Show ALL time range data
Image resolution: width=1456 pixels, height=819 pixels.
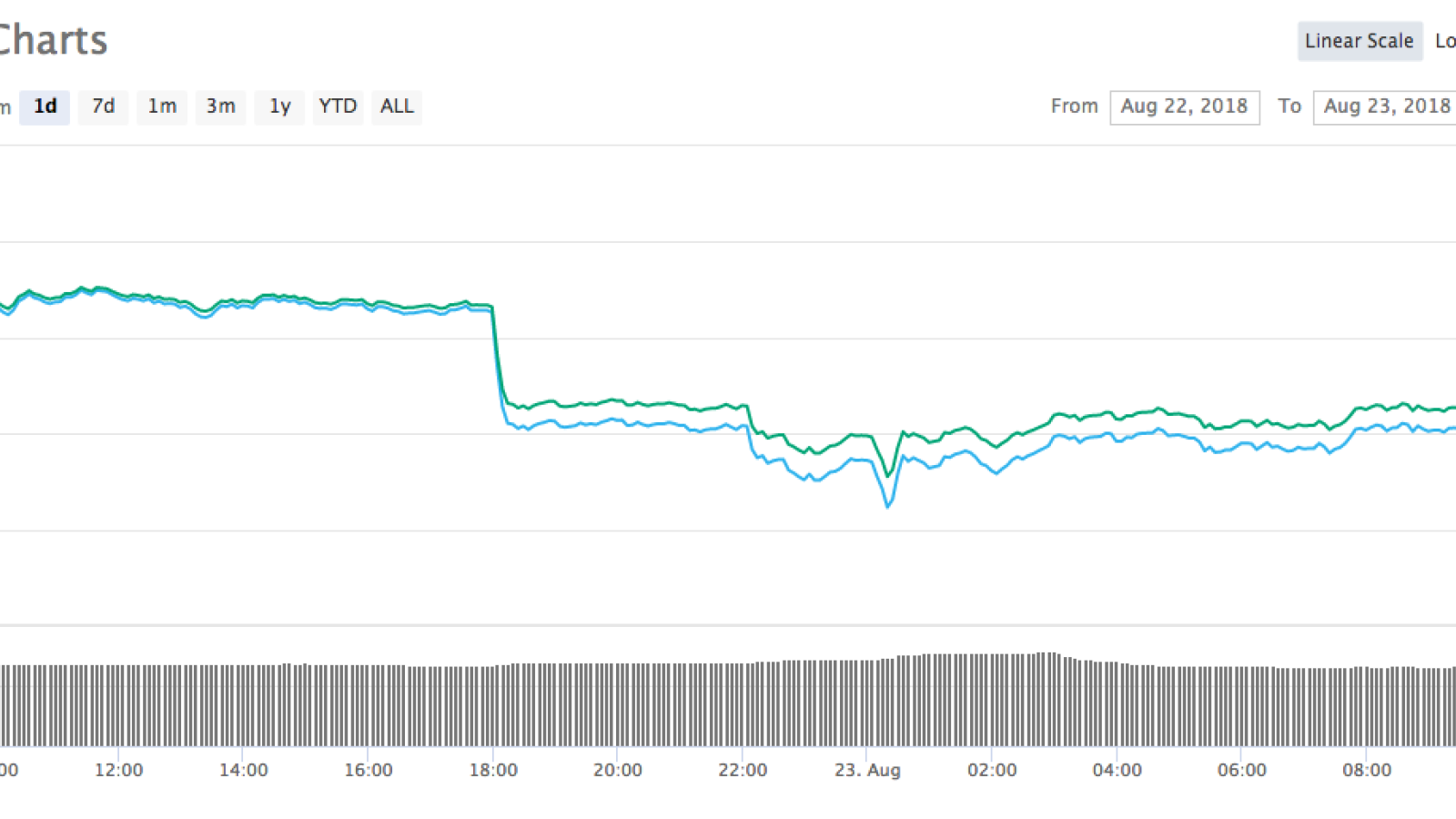click(x=397, y=106)
